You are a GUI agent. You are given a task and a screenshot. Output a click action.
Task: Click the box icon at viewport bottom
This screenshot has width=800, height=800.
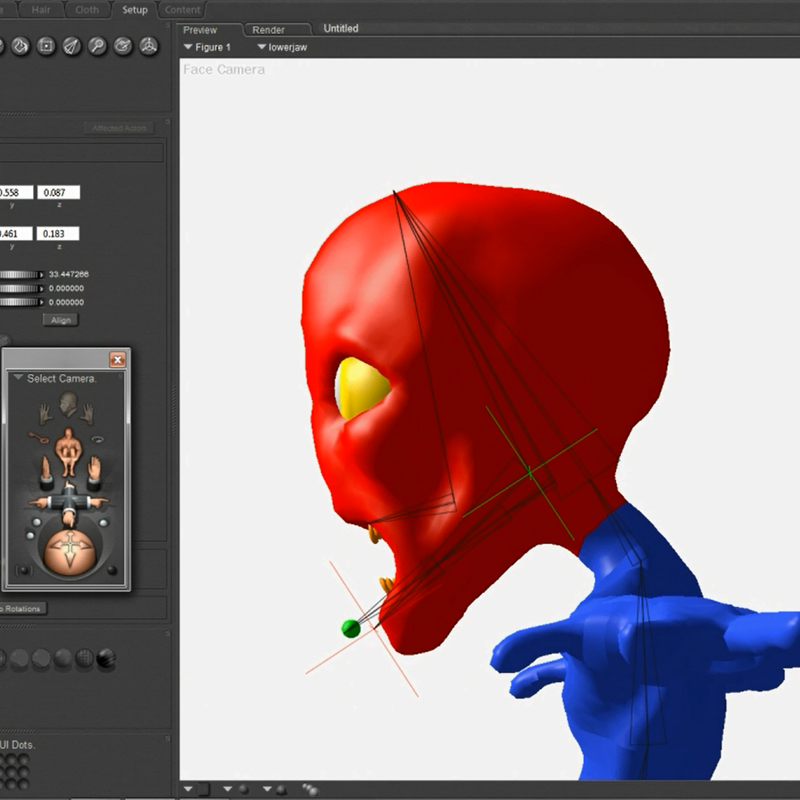pyautogui.click(x=204, y=789)
